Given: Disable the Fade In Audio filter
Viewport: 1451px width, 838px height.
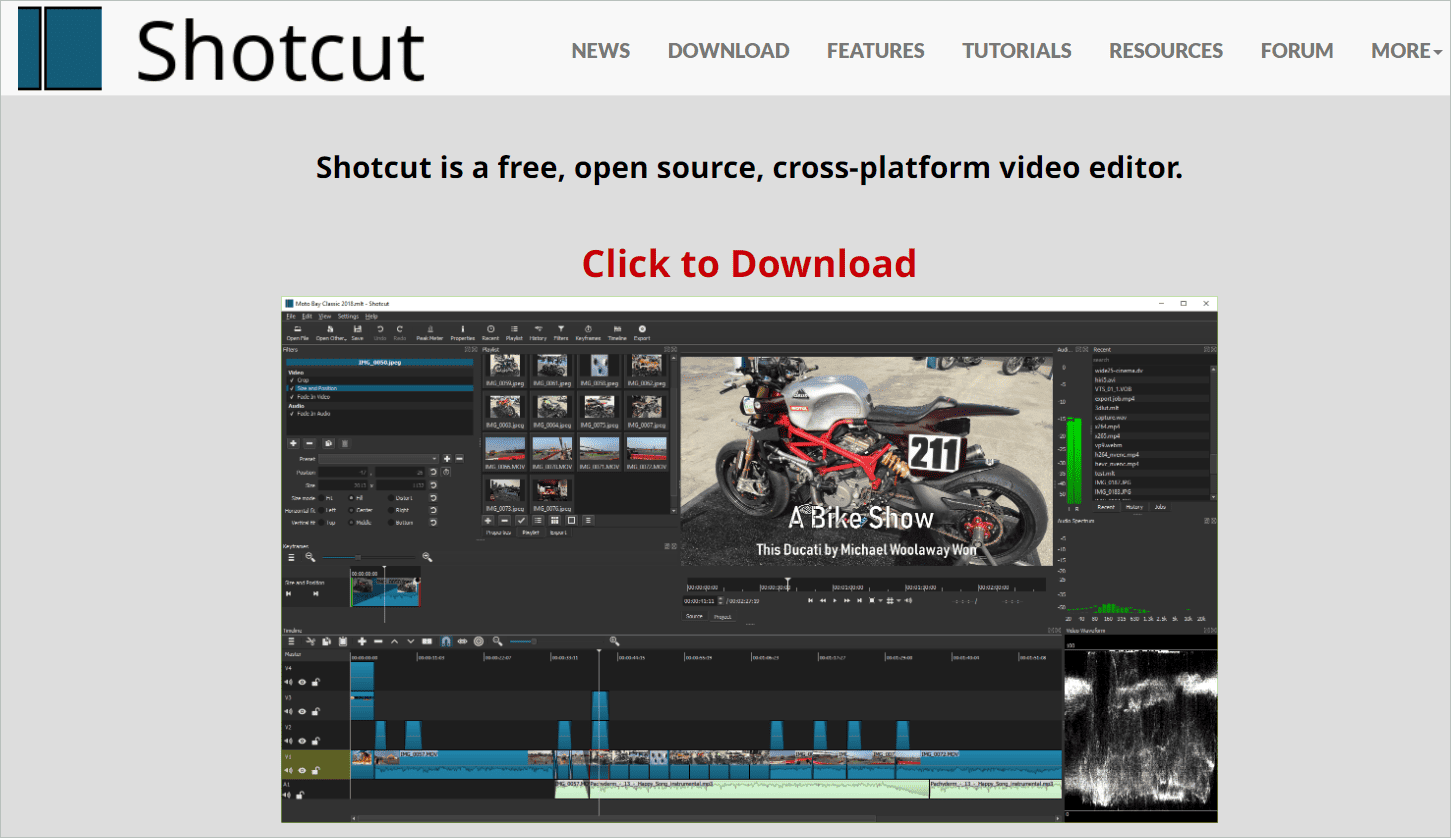Looking at the screenshot, I should [291, 414].
